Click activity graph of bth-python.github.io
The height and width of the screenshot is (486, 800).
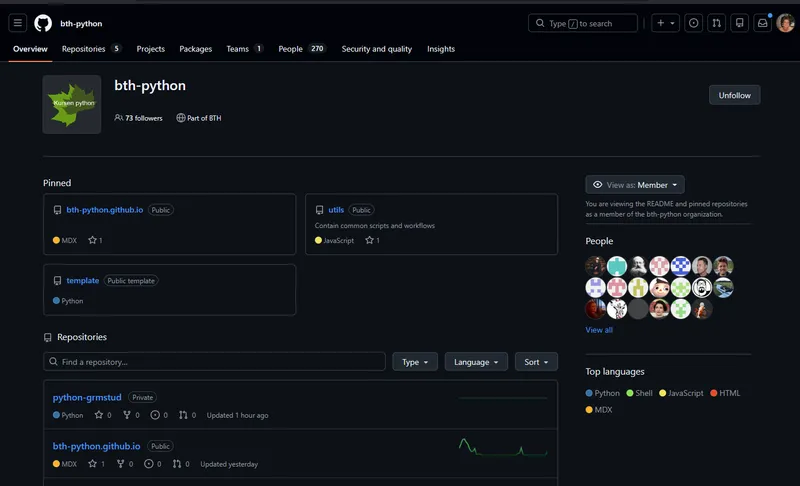click(x=503, y=446)
